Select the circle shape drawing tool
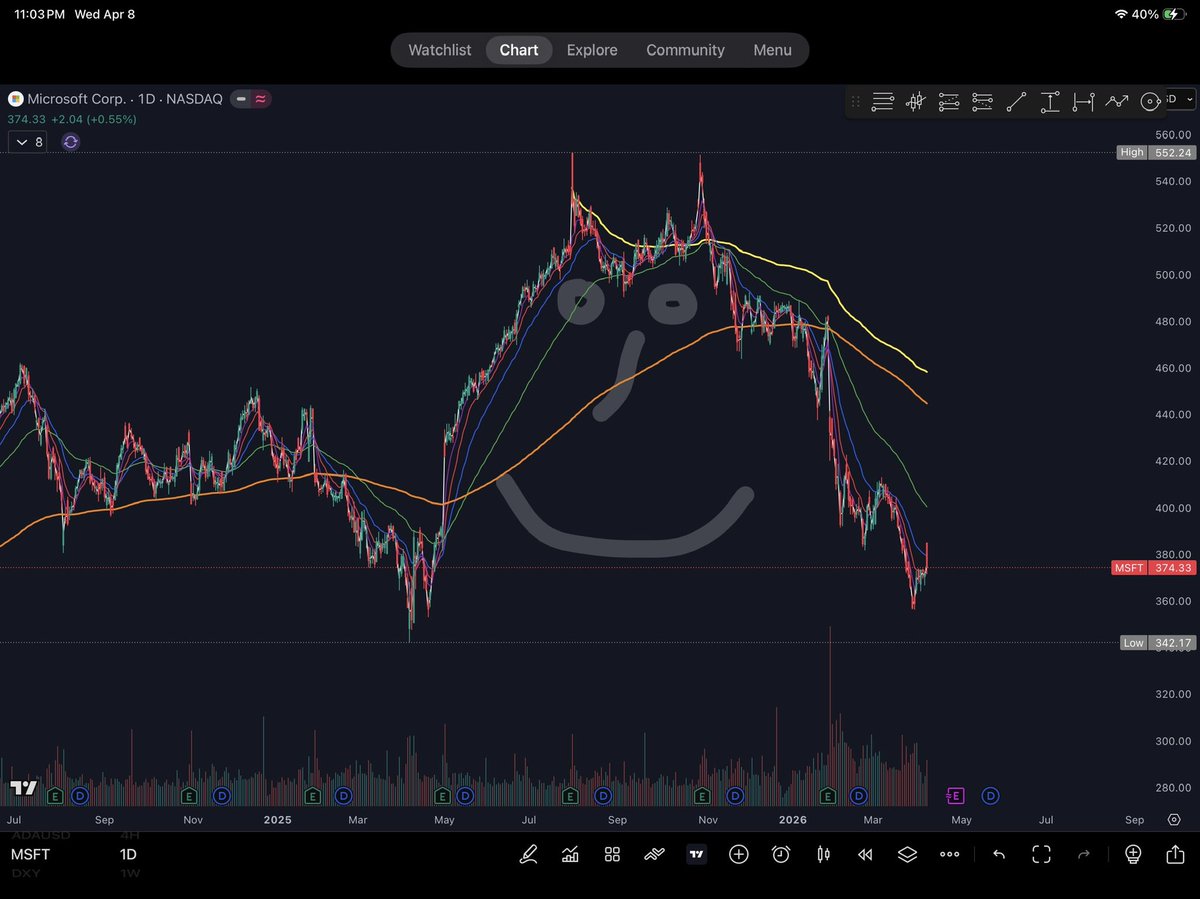This screenshot has width=1200, height=899. (x=1150, y=101)
